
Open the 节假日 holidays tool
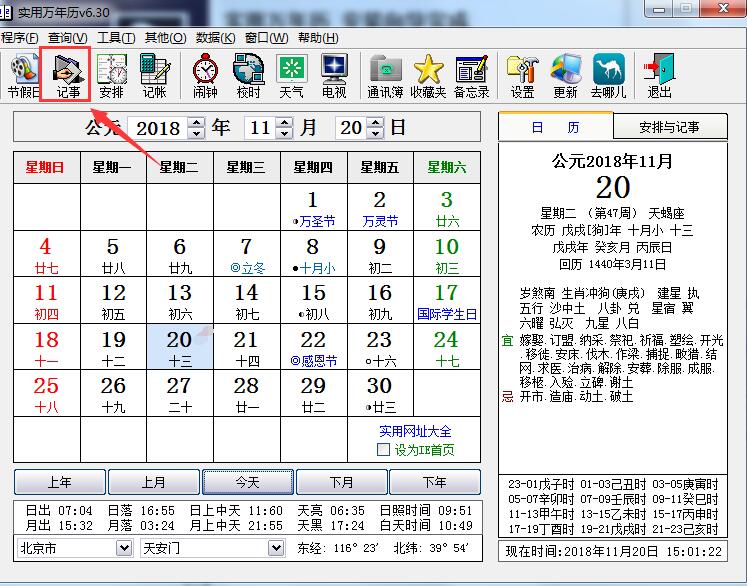pos(23,76)
